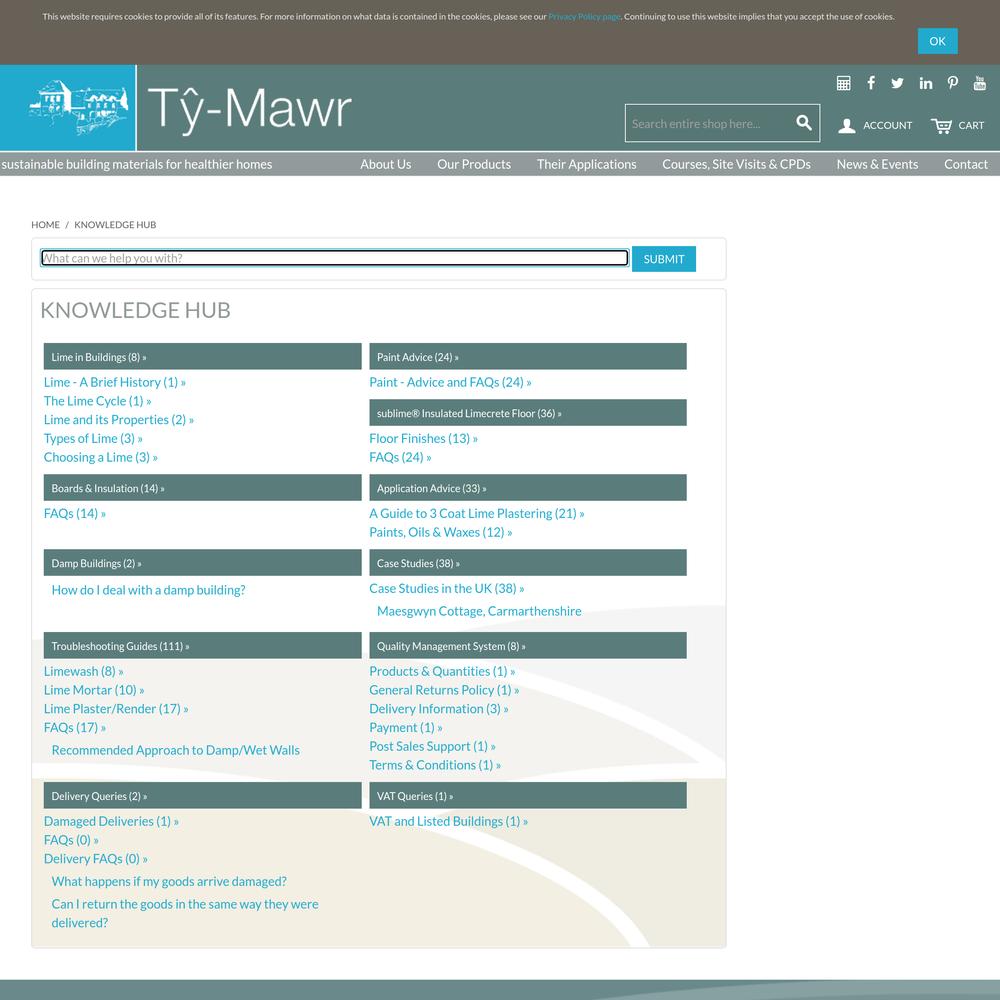Open 'How do I deal with a damp building?'
Image resolution: width=1000 pixels, height=1000 pixels.
(x=148, y=590)
